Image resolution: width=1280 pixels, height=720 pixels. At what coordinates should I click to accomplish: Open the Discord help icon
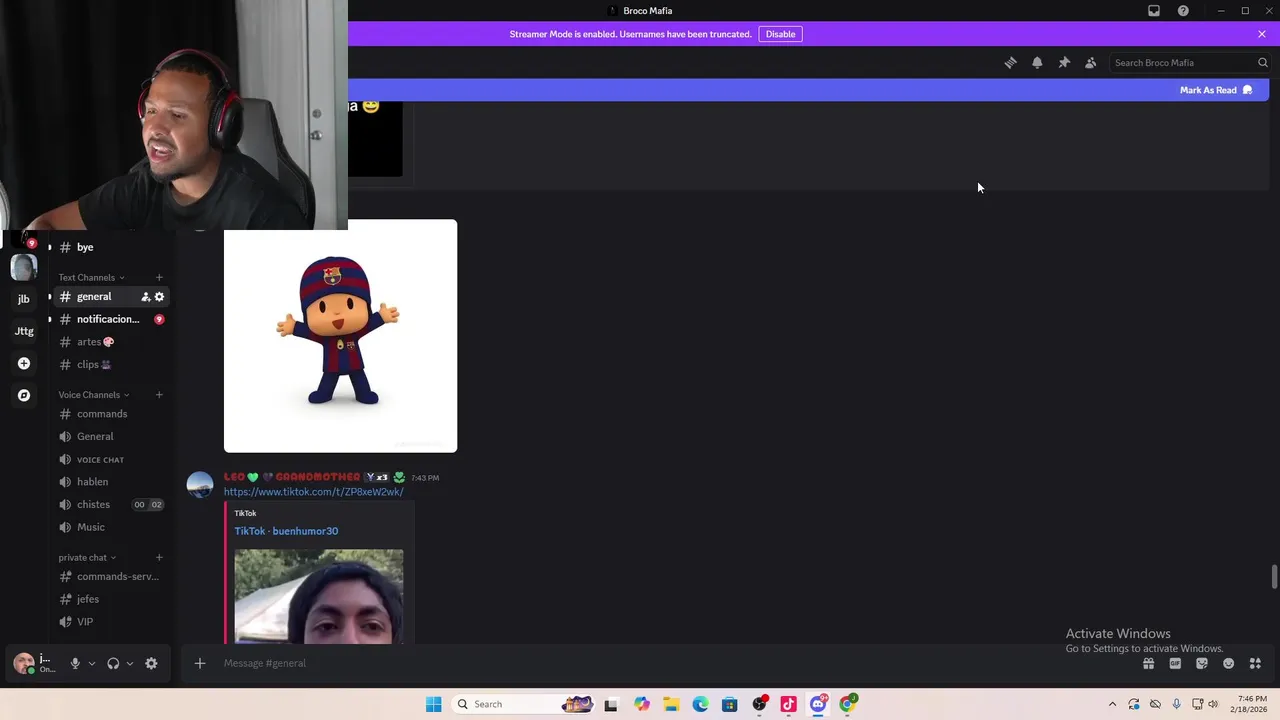pos(1183,11)
